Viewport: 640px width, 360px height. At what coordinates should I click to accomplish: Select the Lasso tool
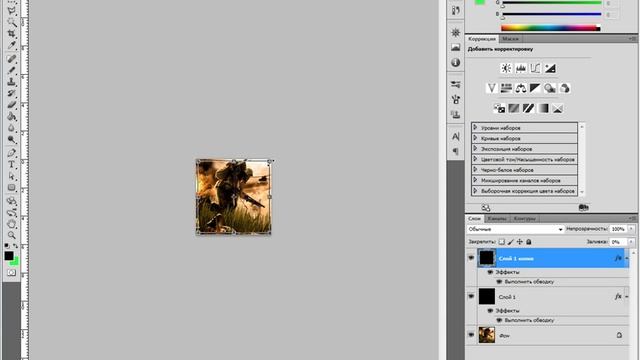point(11,11)
